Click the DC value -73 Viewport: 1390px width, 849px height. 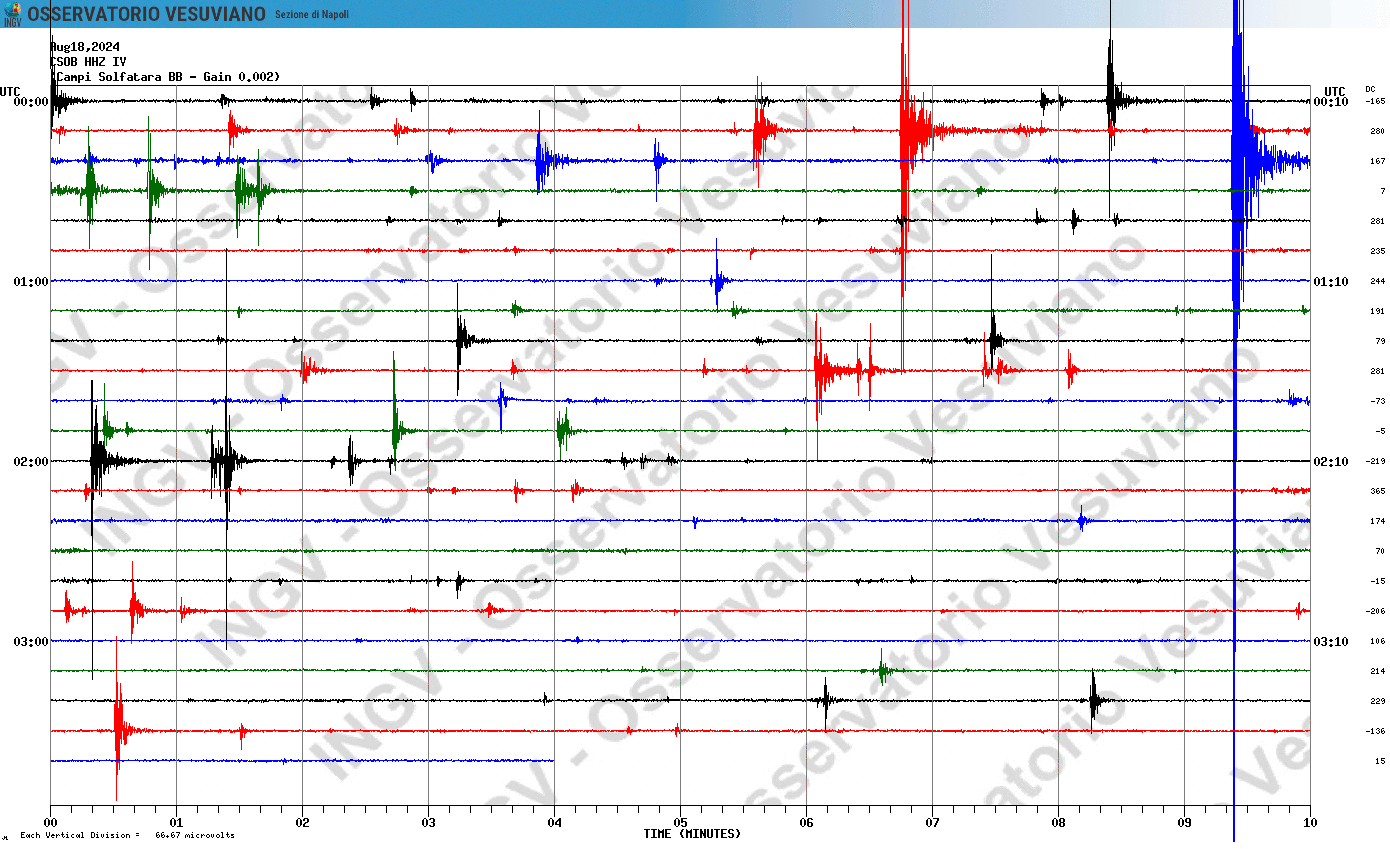[x=1379, y=401]
